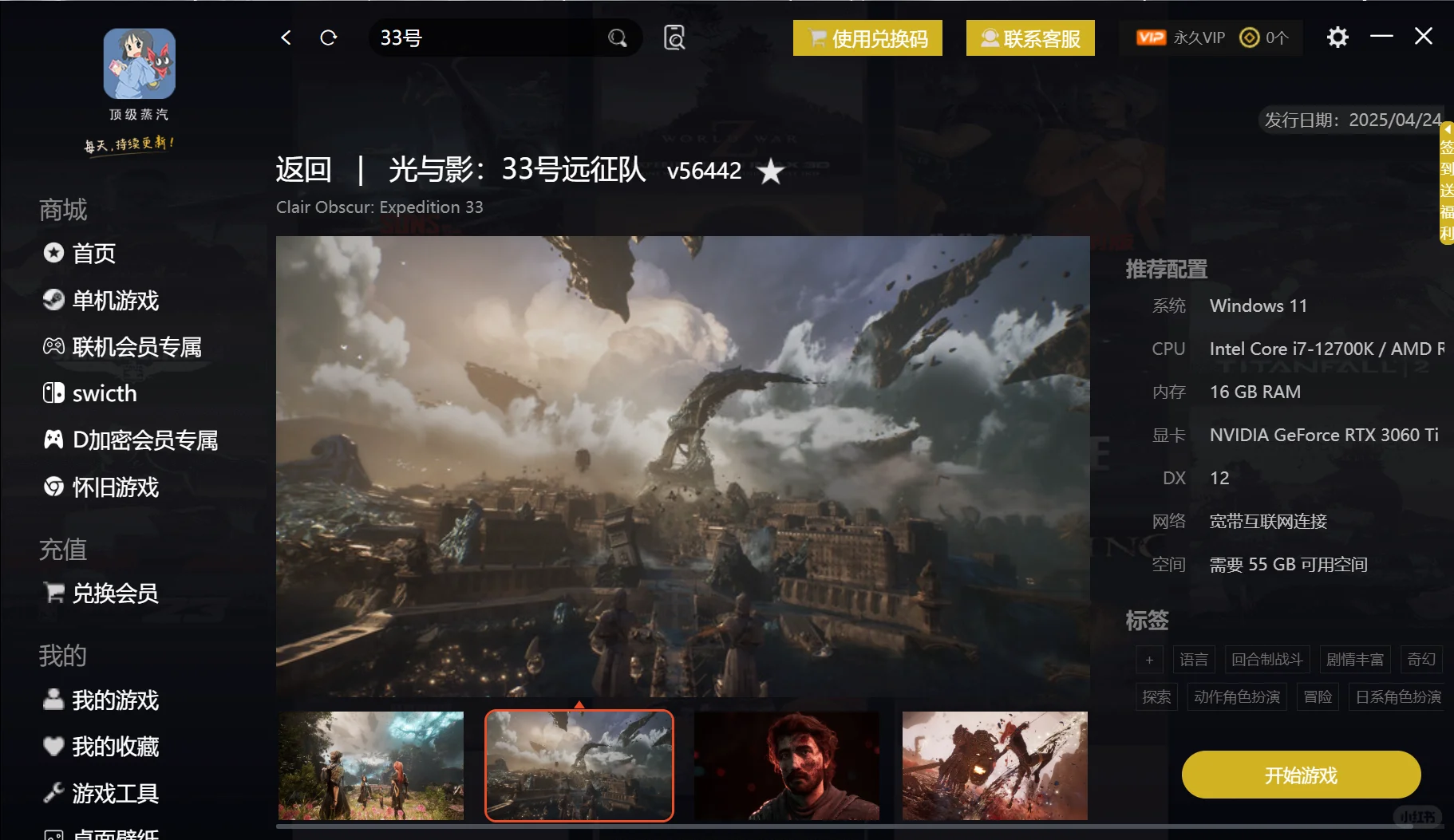Viewport: 1454px width, 840px height.
Task: Click the 冒险 tag
Action: 1318,697
